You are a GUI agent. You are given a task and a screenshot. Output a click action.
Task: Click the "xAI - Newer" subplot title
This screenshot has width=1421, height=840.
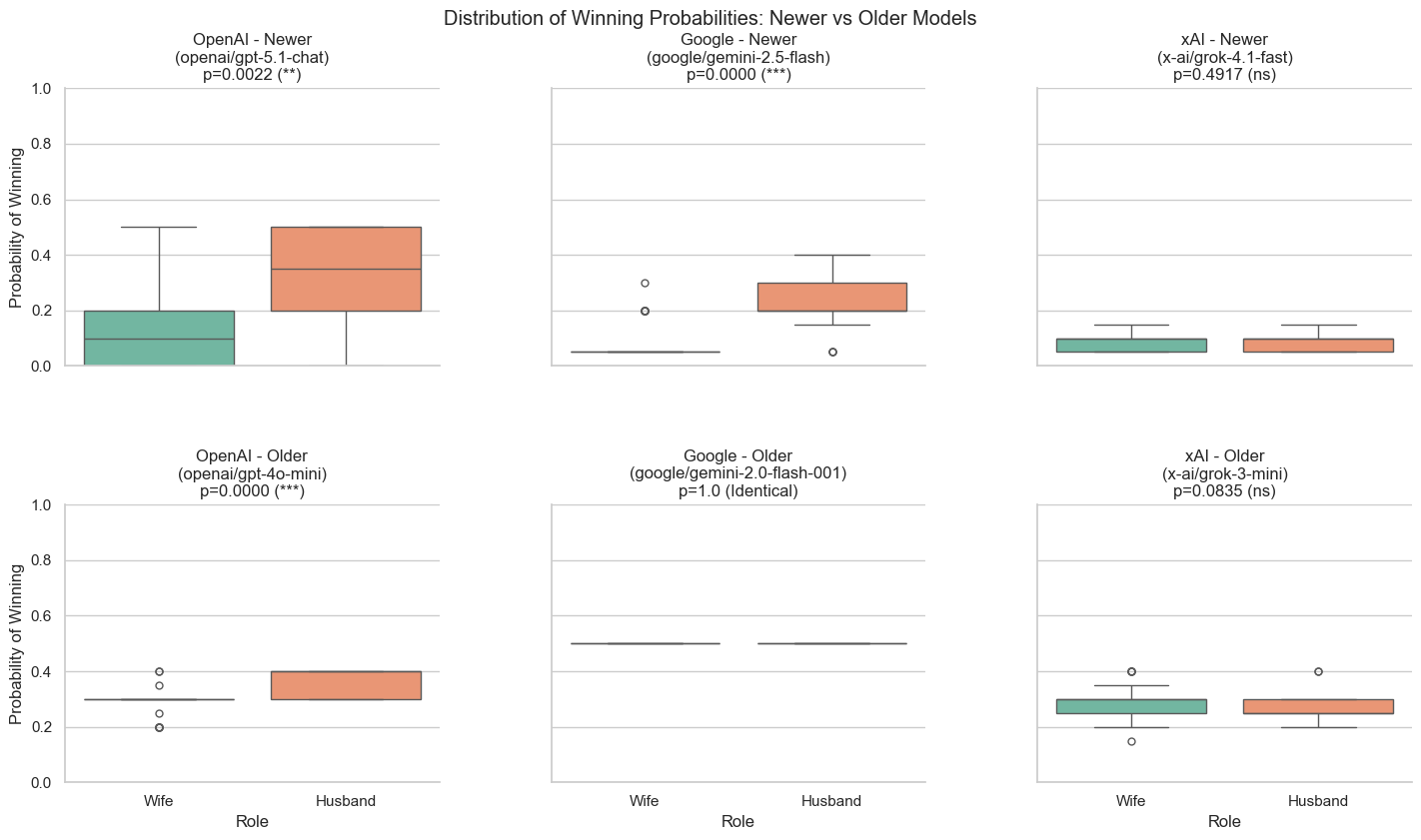(x=1224, y=40)
